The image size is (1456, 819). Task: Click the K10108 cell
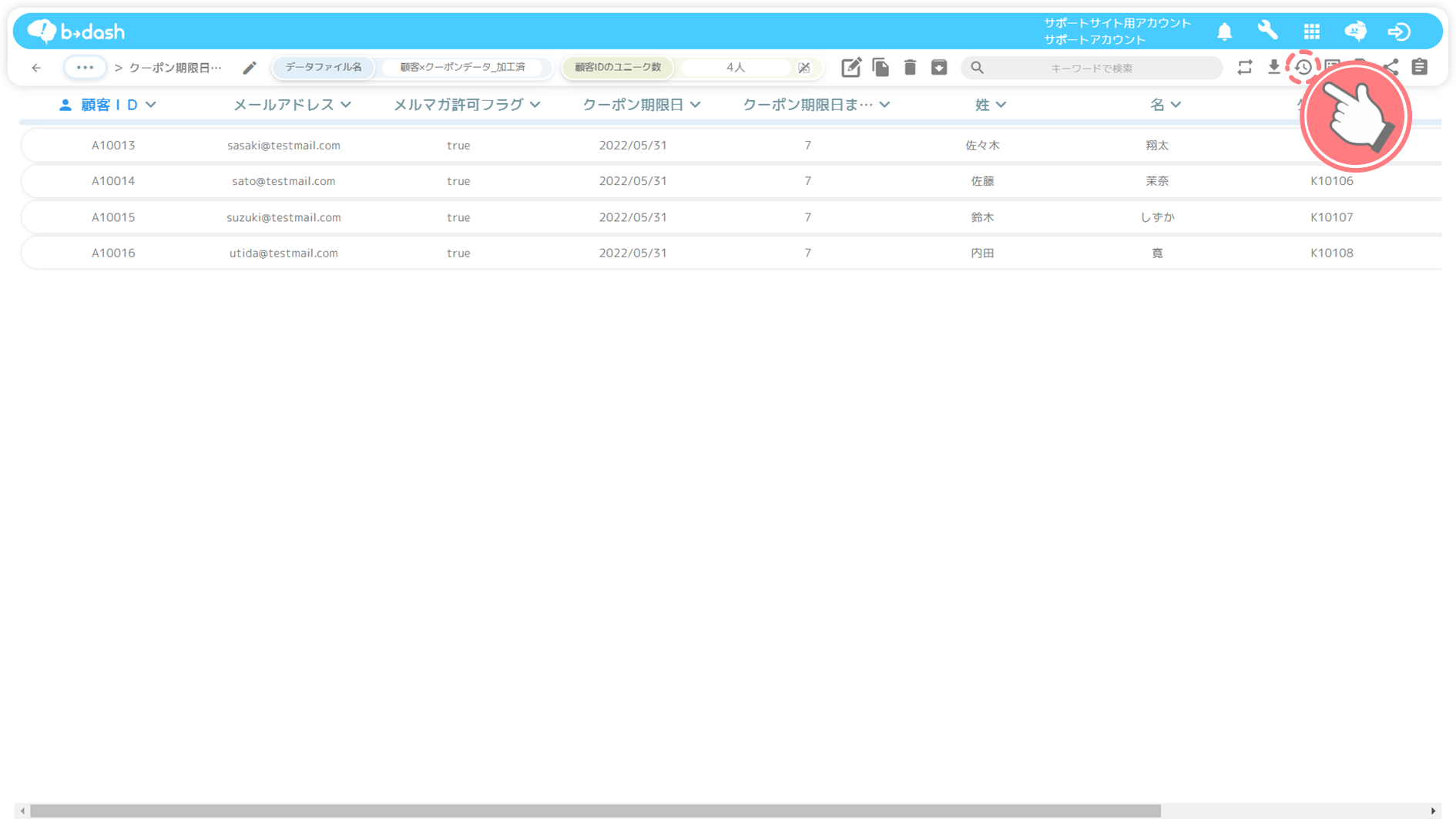point(1331,253)
